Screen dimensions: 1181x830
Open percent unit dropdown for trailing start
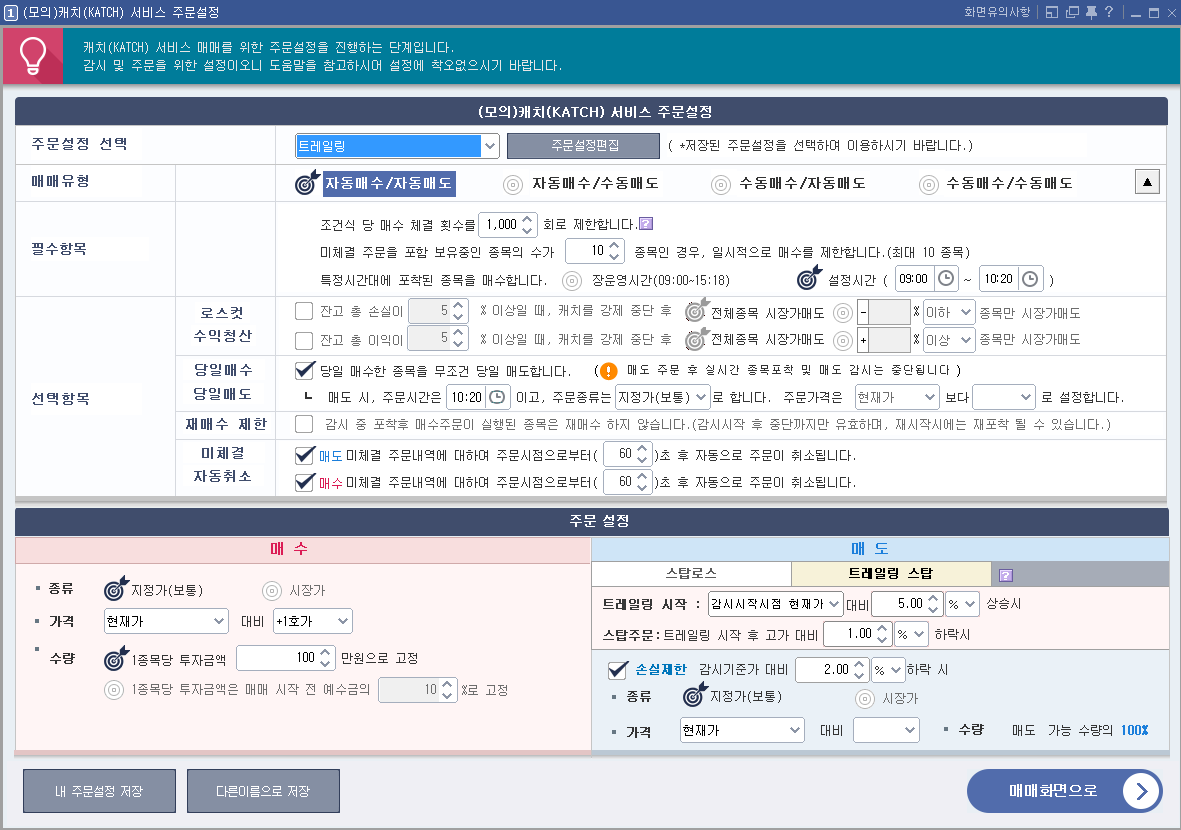pos(963,604)
